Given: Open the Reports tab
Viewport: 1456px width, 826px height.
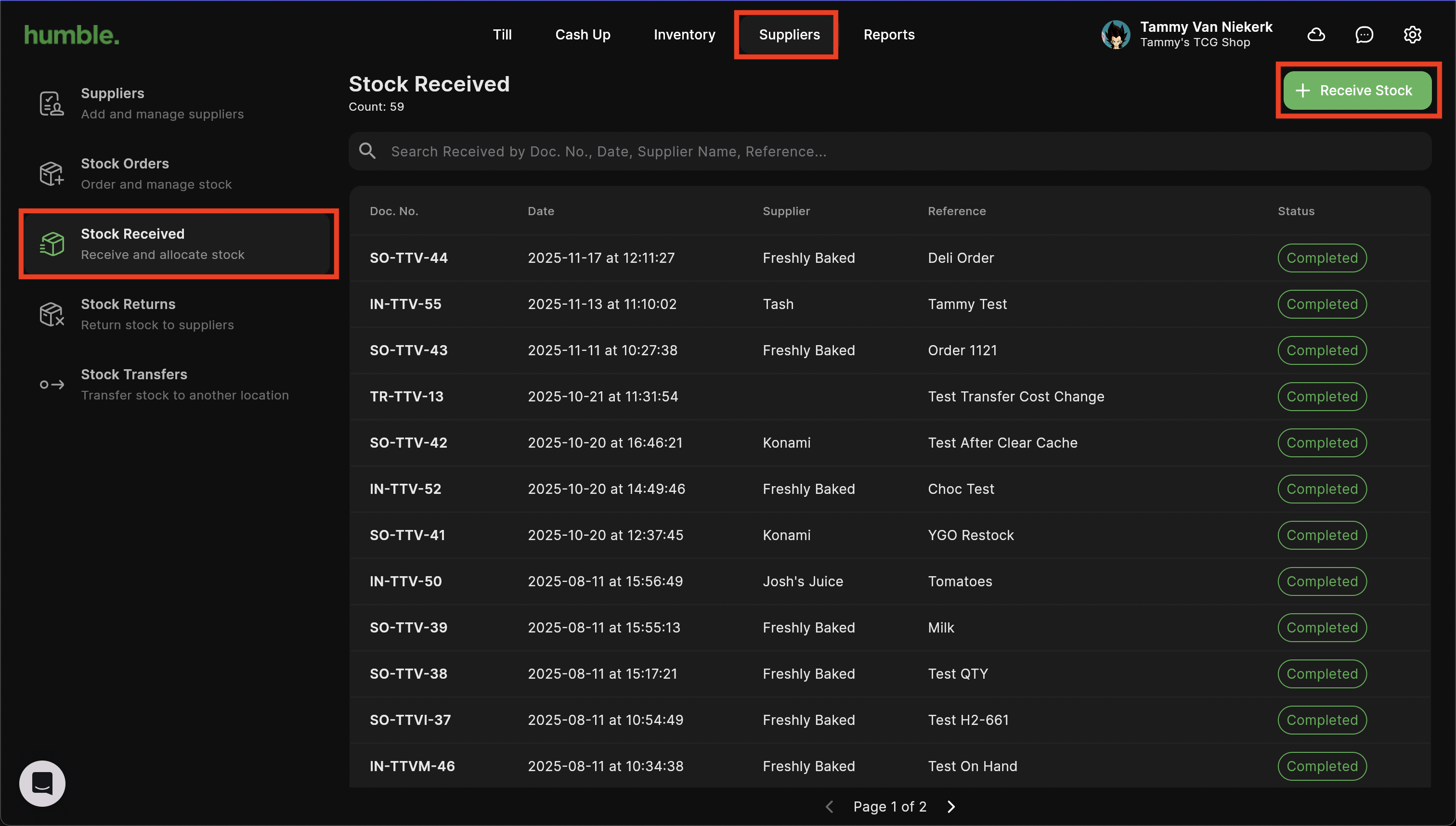Looking at the screenshot, I should pyautogui.click(x=889, y=35).
